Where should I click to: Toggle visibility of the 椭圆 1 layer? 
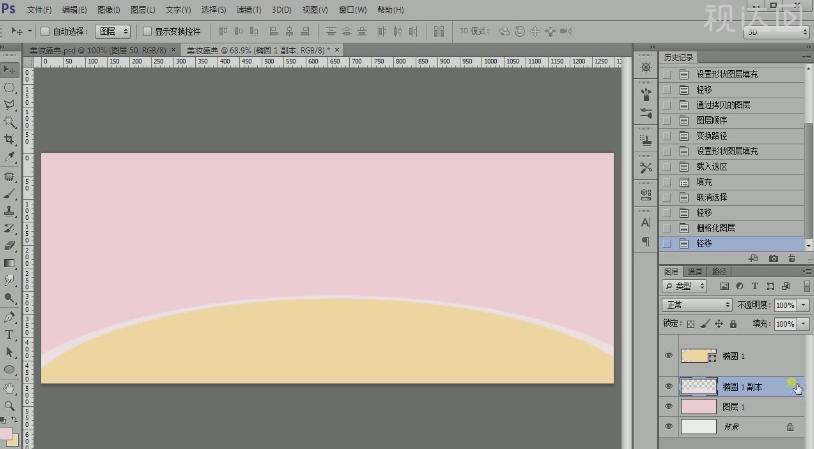[x=667, y=356]
